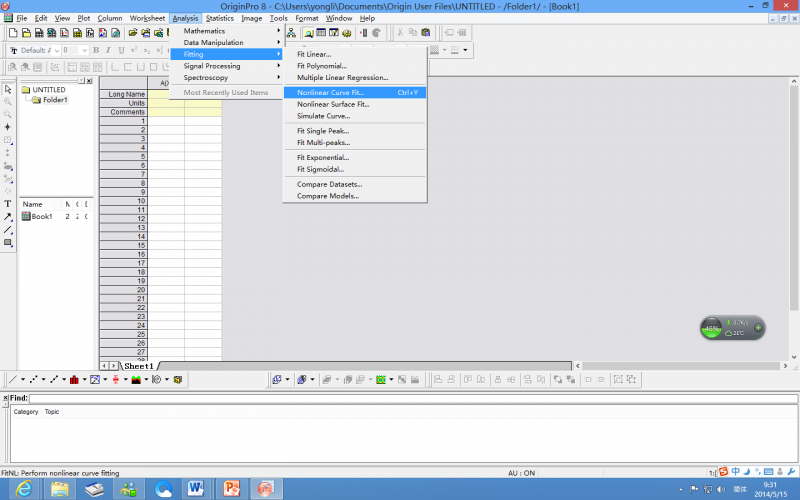The width and height of the screenshot is (800, 500).
Task: Choose Nonlinear Curve Fit menu item
Action: coord(355,92)
